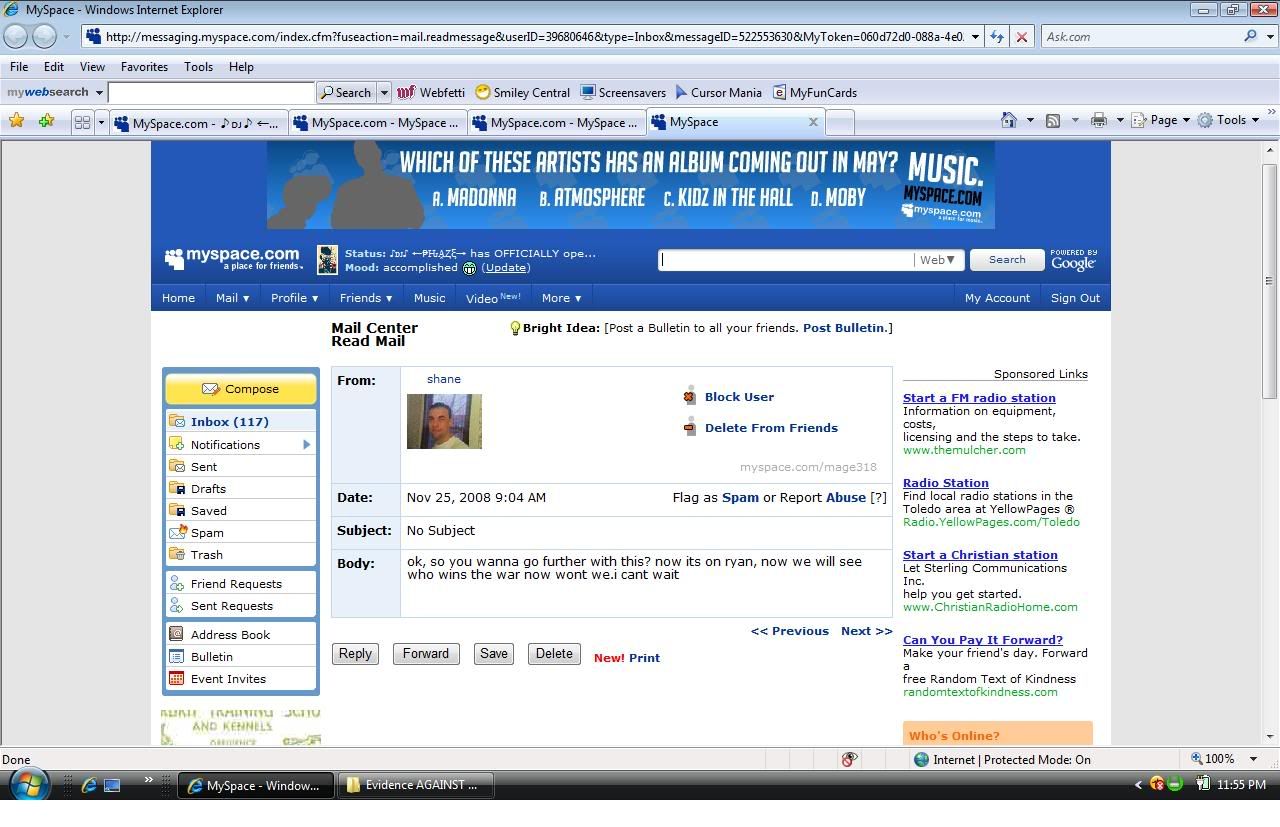
Task: Open the Cursor Mania toolbar button
Action: 718,92
